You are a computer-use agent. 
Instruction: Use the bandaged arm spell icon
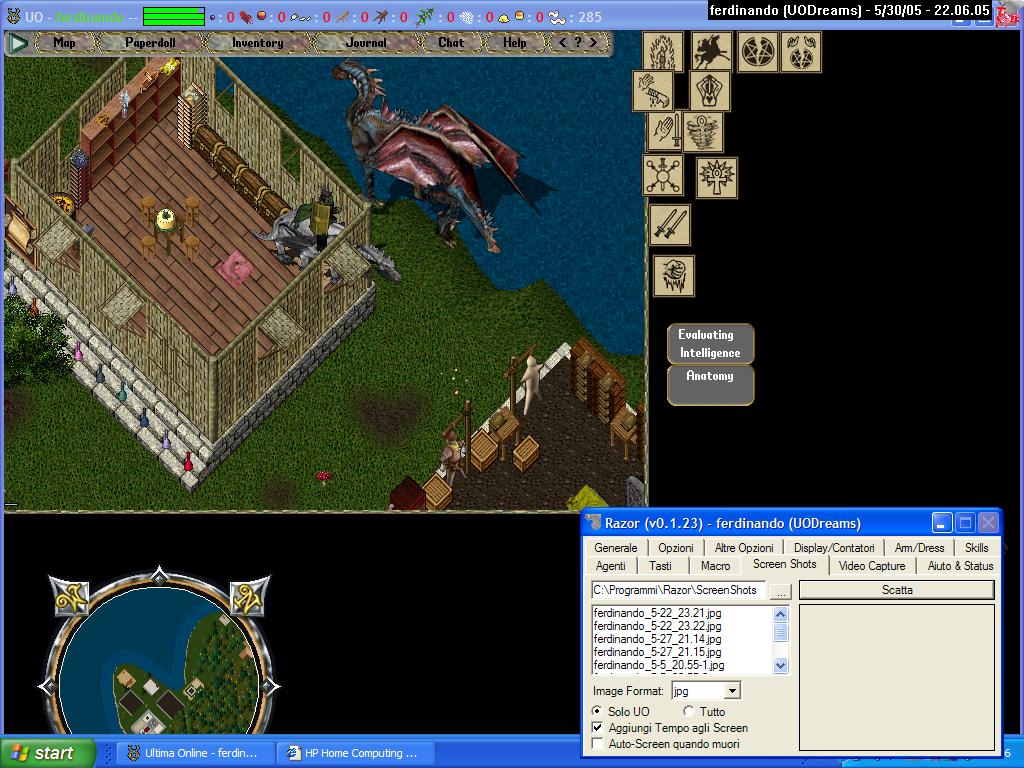point(652,91)
